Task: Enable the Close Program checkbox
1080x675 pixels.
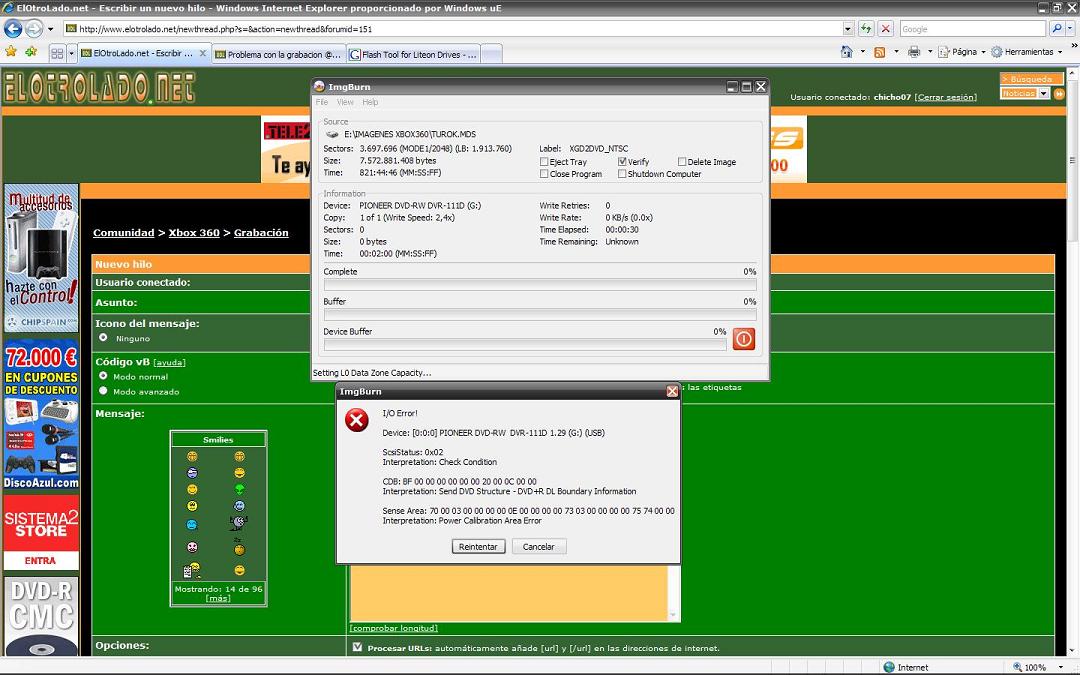Action: coord(544,174)
